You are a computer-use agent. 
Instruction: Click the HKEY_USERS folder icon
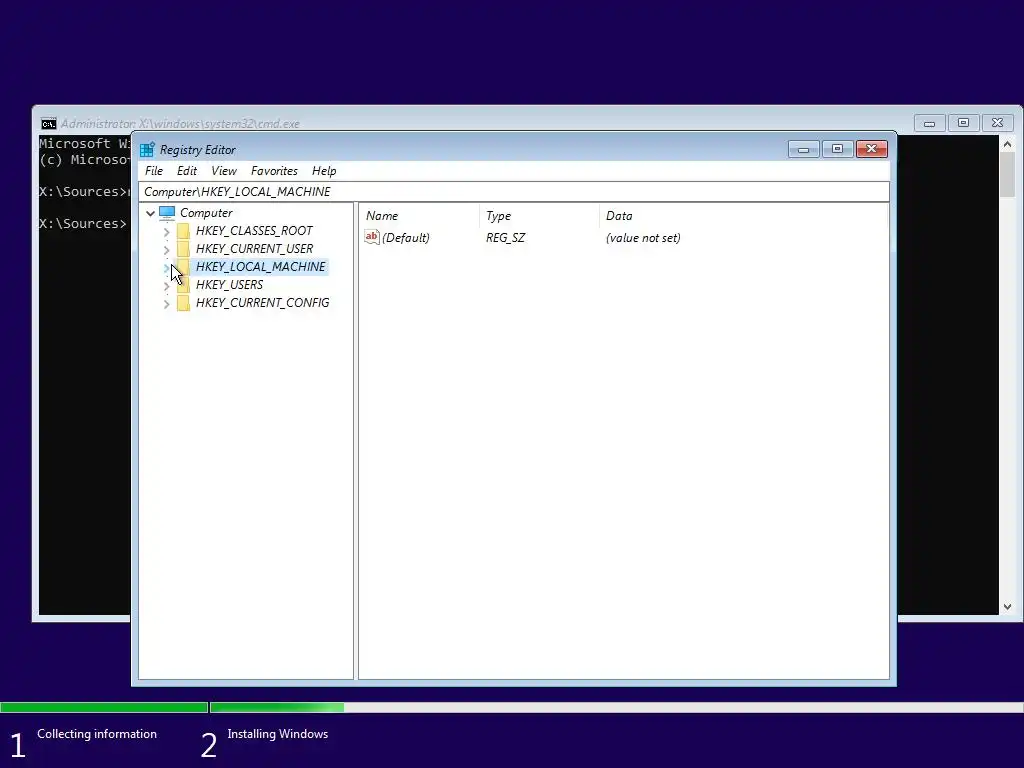[184, 285]
